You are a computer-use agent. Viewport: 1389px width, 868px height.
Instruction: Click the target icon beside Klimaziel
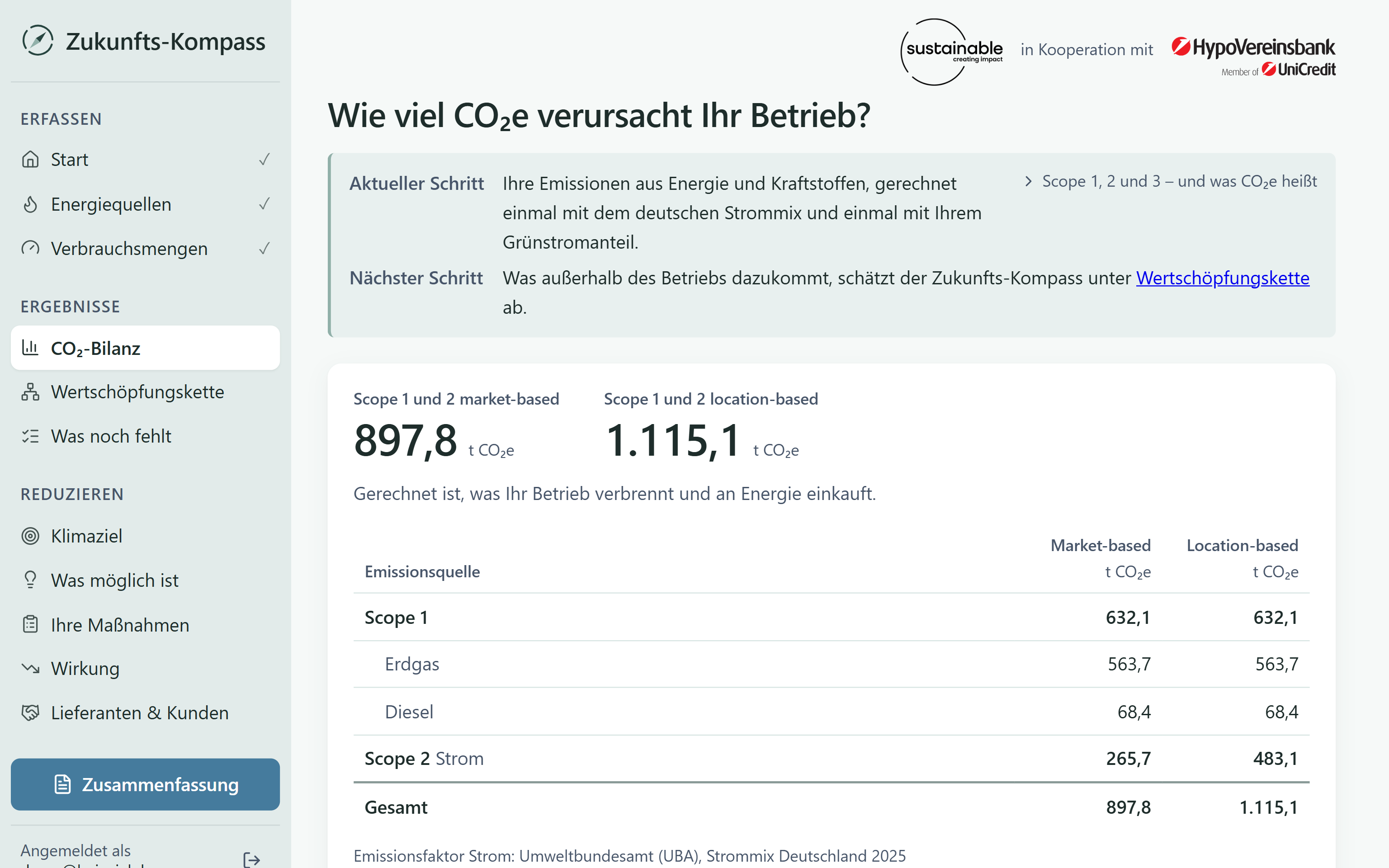click(x=30, y=536)
